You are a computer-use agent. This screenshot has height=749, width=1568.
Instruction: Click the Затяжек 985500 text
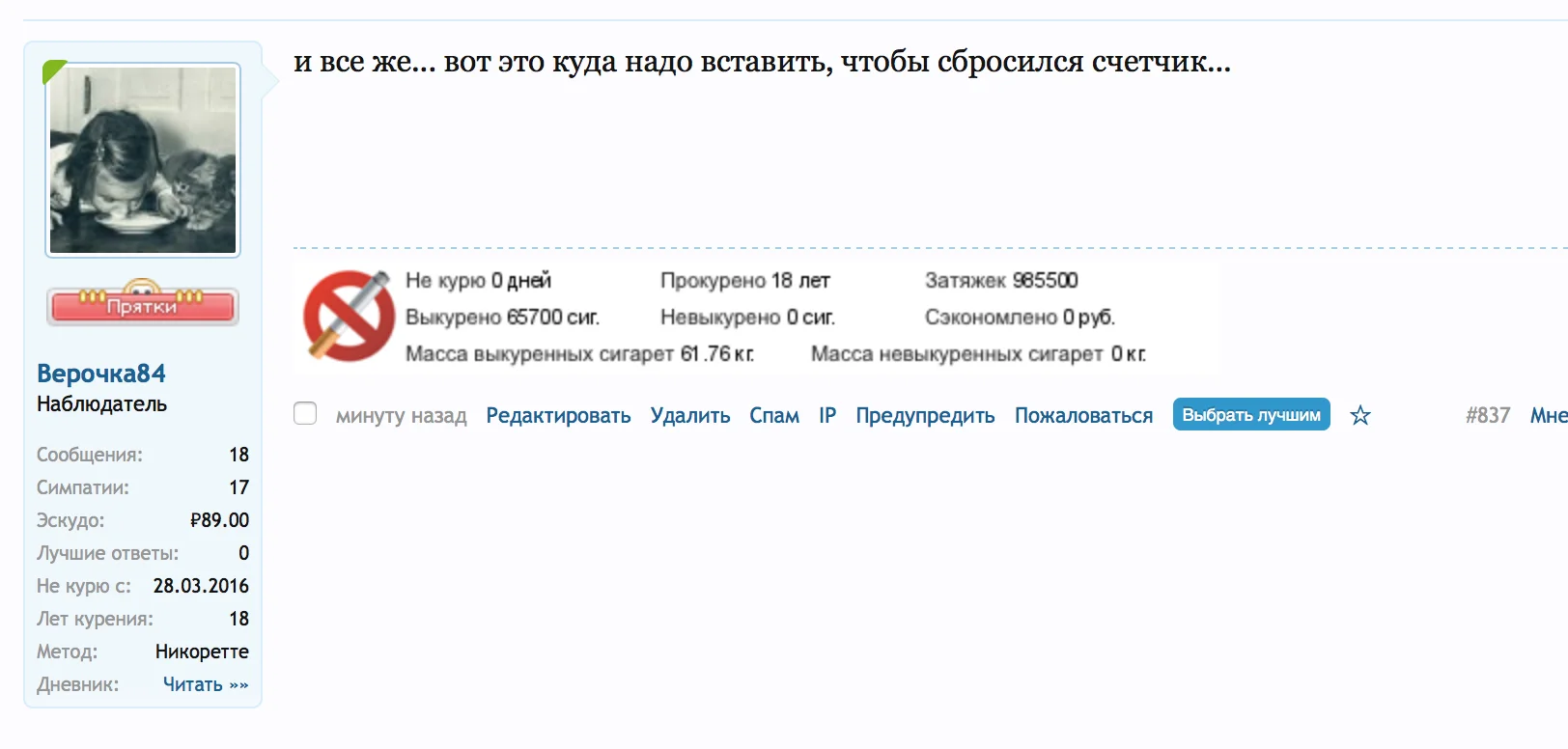pos(1001,281)
